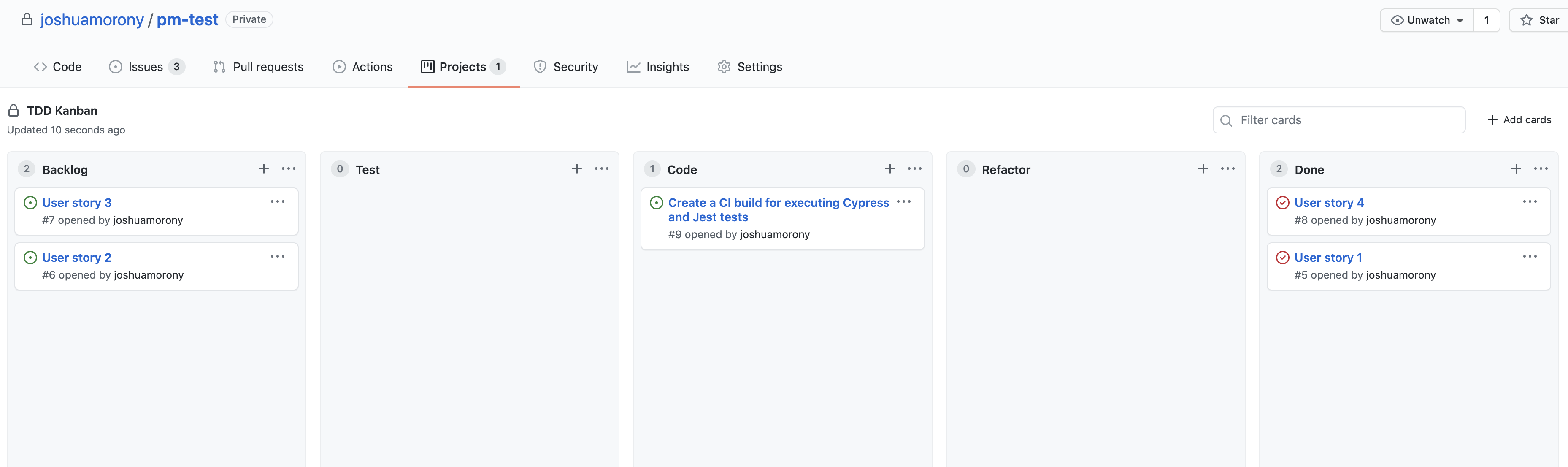Go to the Actions tab
Viewport: 1568px width, 467px height.
363,67
